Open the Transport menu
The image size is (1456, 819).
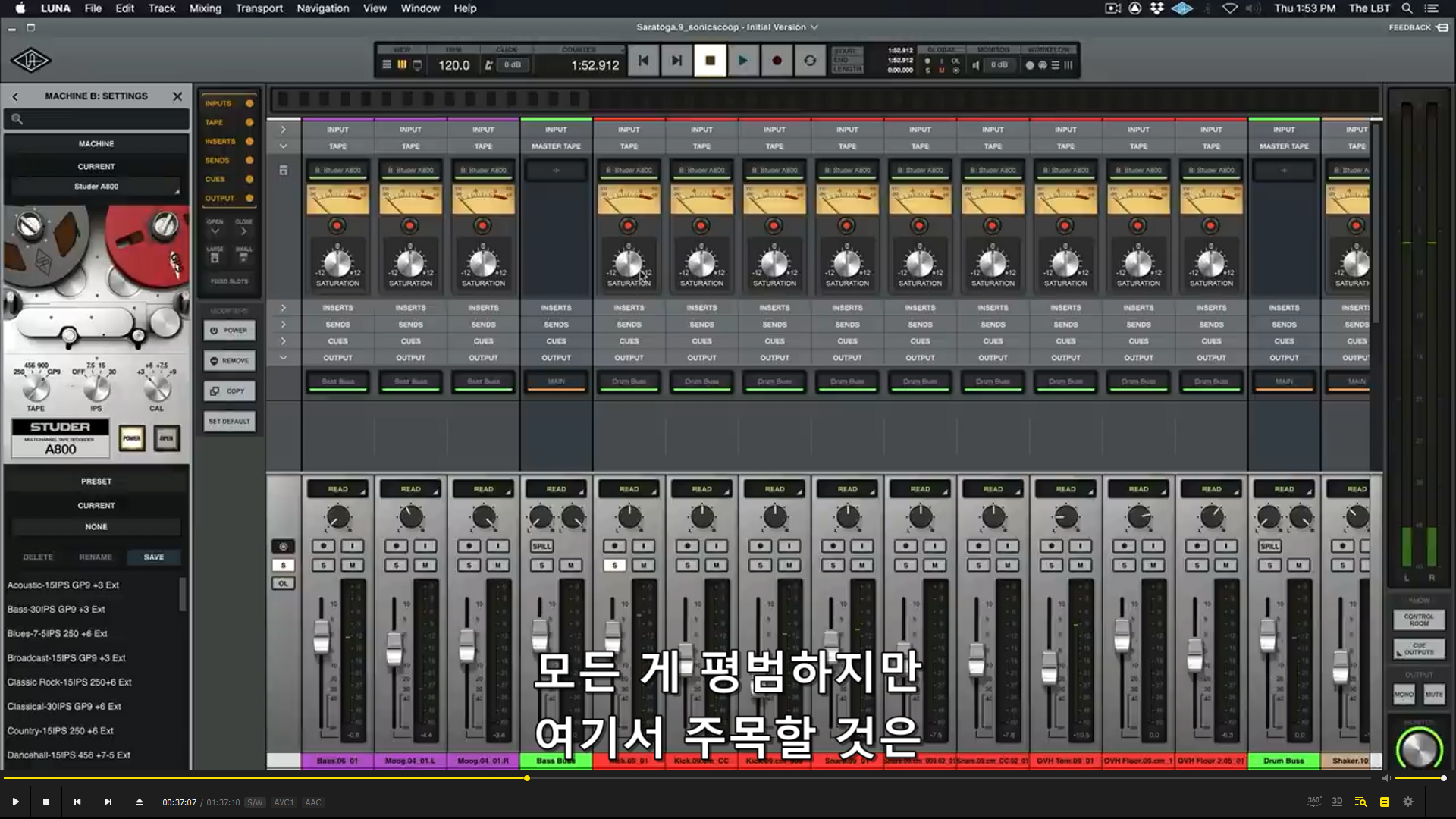259,8
